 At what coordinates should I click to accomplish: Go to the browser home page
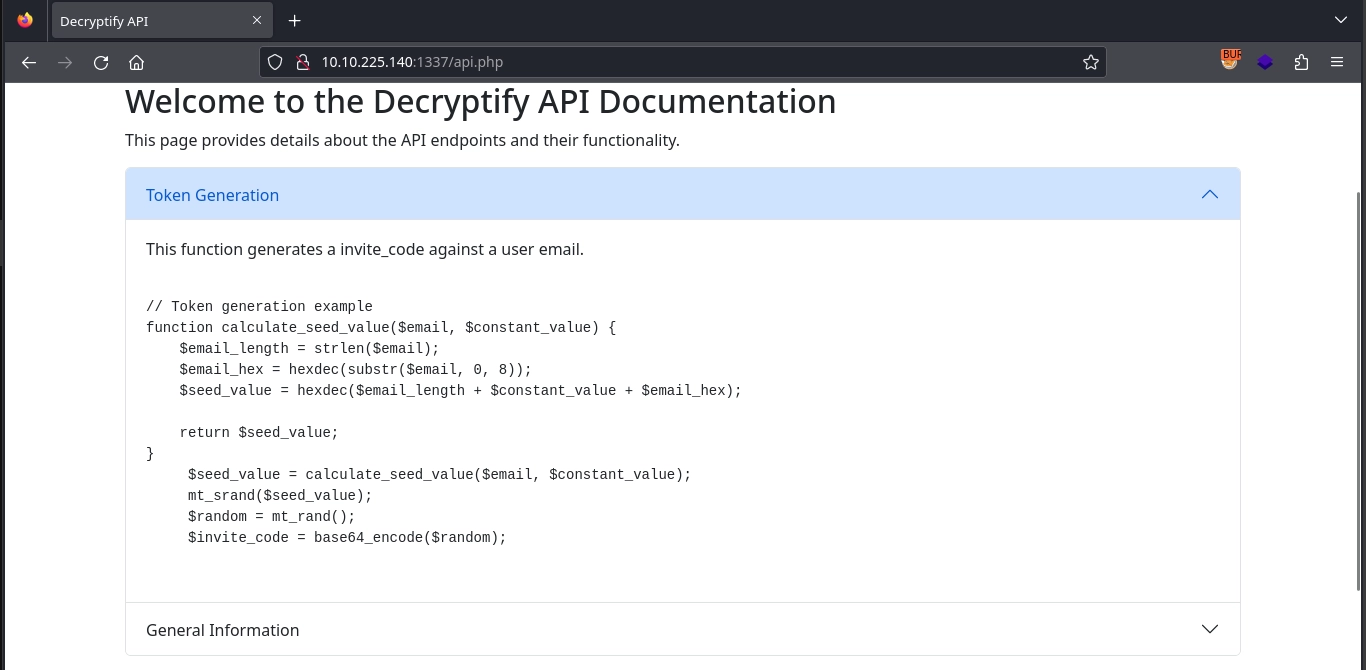(x=137, y=62)
